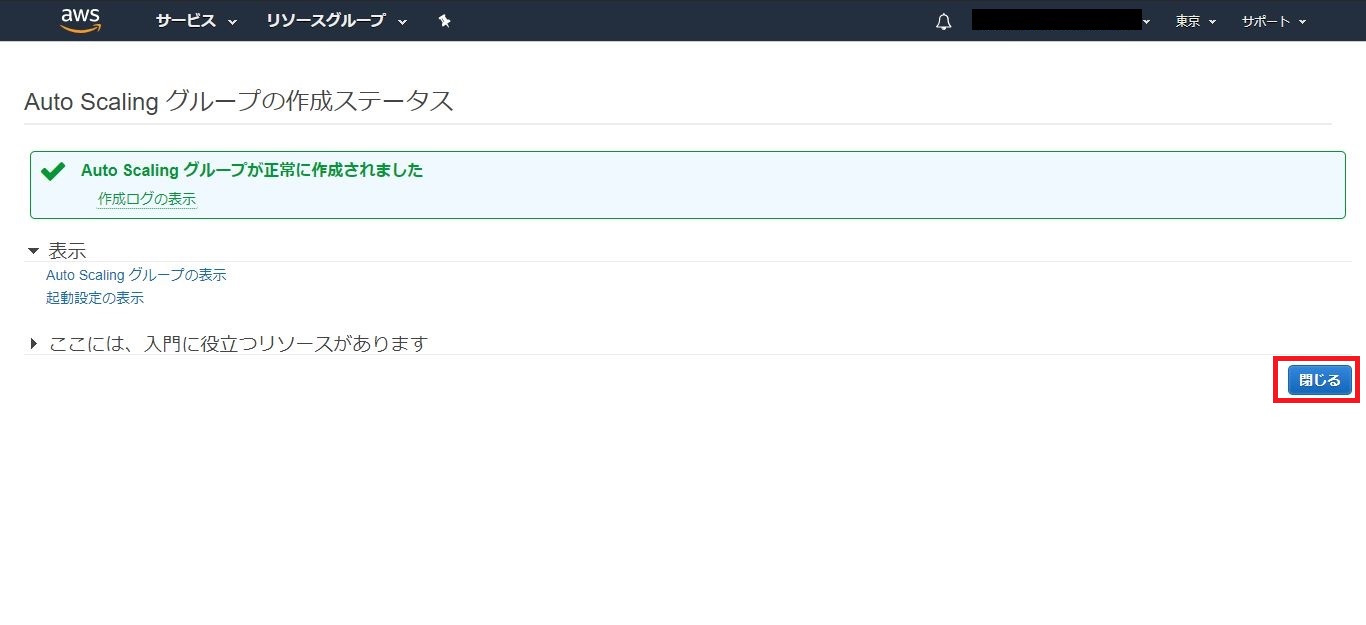The height and width of the screenshot is (625, 1366).
Task: Open the サポート dropdown
Action: [x=1273, y=21]
